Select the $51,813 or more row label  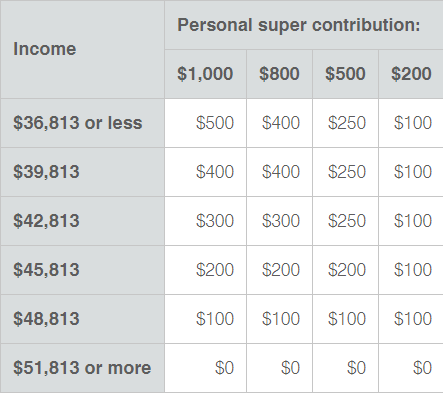point(82,368)
